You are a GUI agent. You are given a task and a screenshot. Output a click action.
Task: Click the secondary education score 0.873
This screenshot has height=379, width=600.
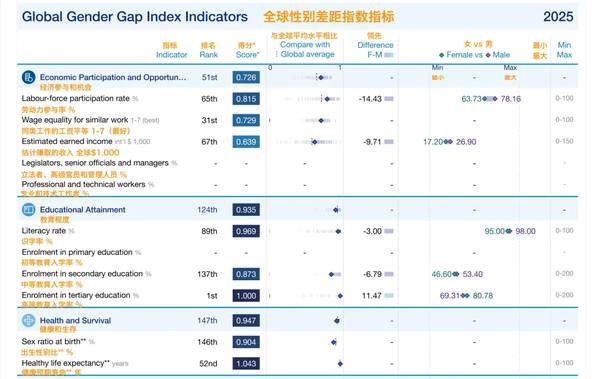pyautogui.click(x=246, y=274)
